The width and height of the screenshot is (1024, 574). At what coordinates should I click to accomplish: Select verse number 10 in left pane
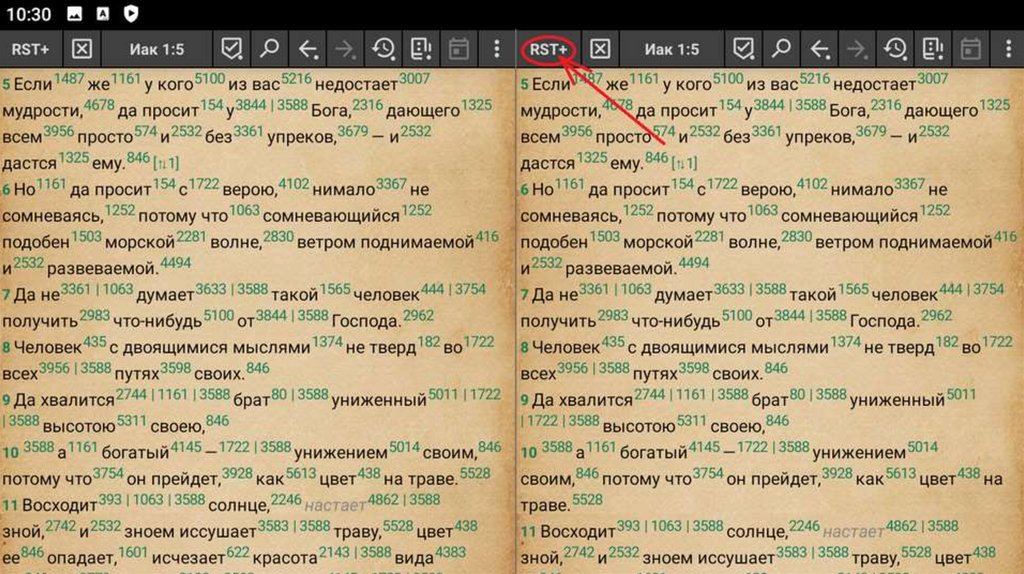10,453
